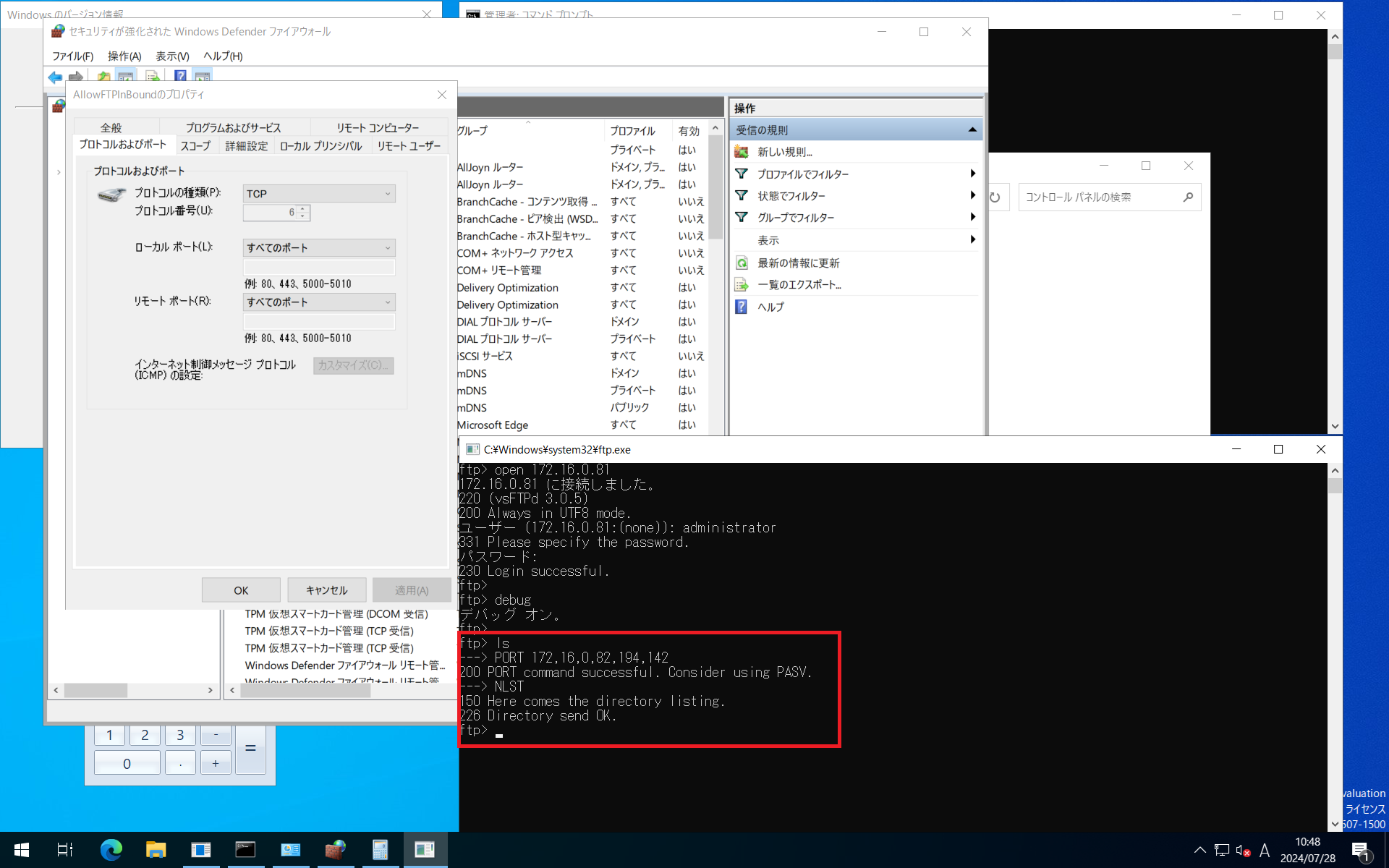
Task: Click 一覧のエクスポート export list icon
Action: [x=742, y=284]
